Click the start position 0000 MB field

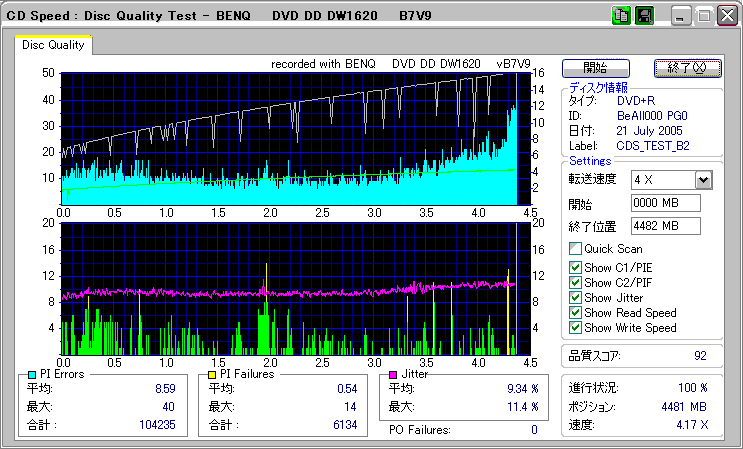click(665, 203)
